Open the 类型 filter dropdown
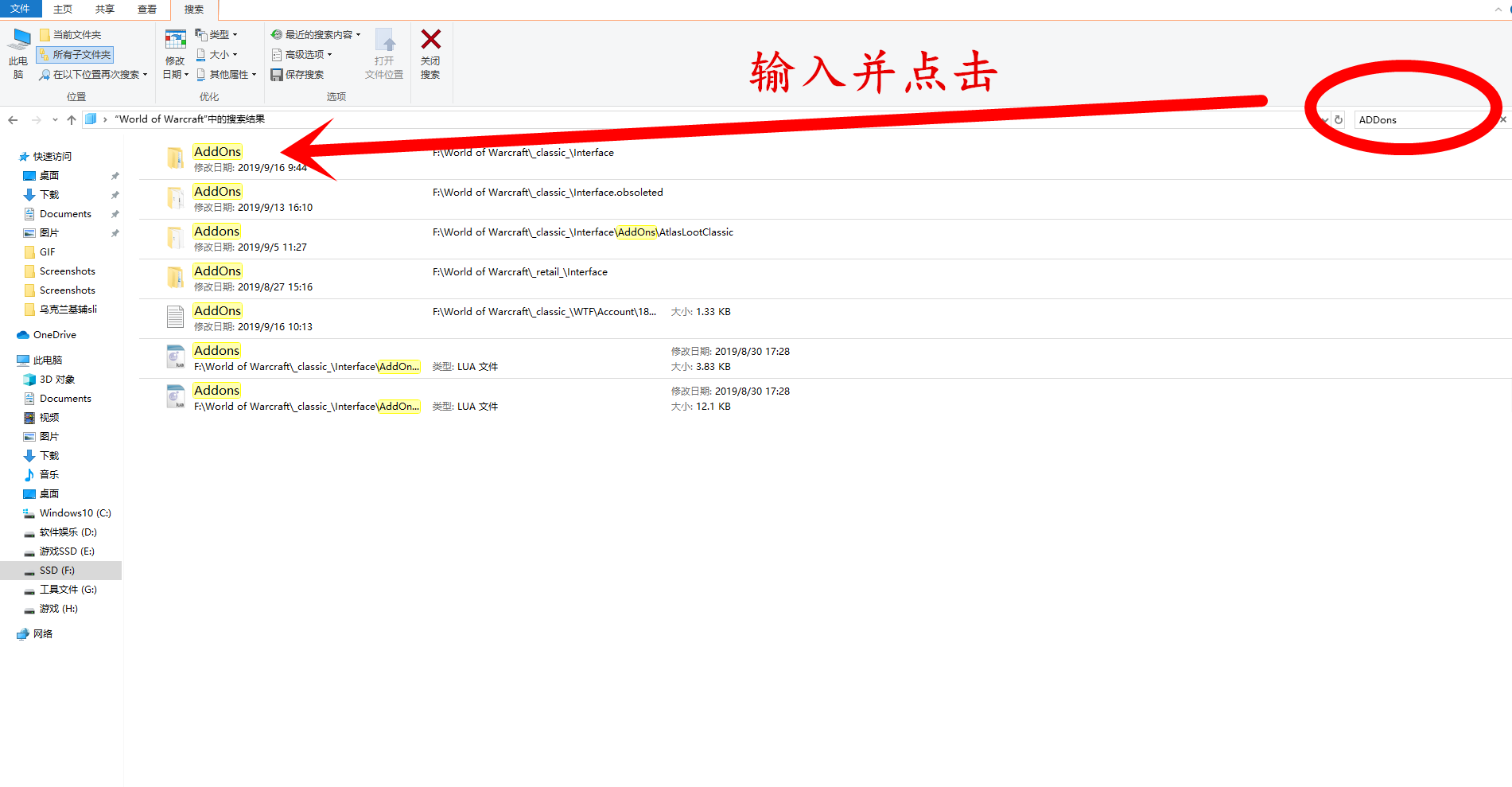 click(216, 35)
